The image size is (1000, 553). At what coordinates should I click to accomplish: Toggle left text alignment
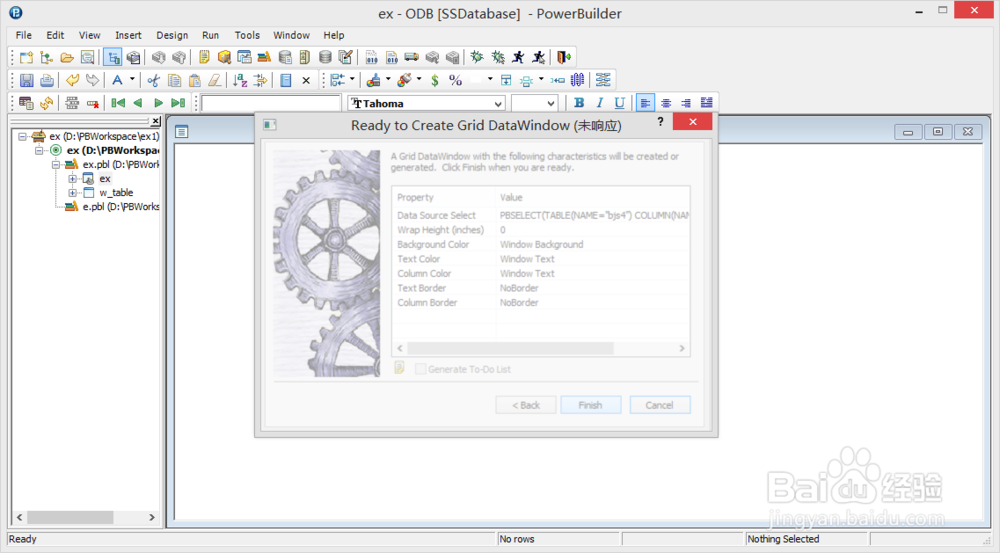point(645,103)
